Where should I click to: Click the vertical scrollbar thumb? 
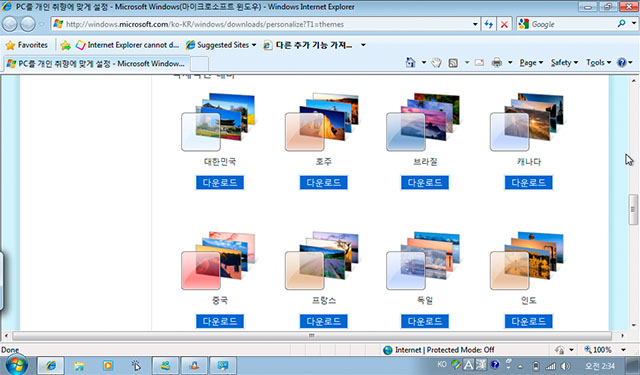(x=633, y=210)
